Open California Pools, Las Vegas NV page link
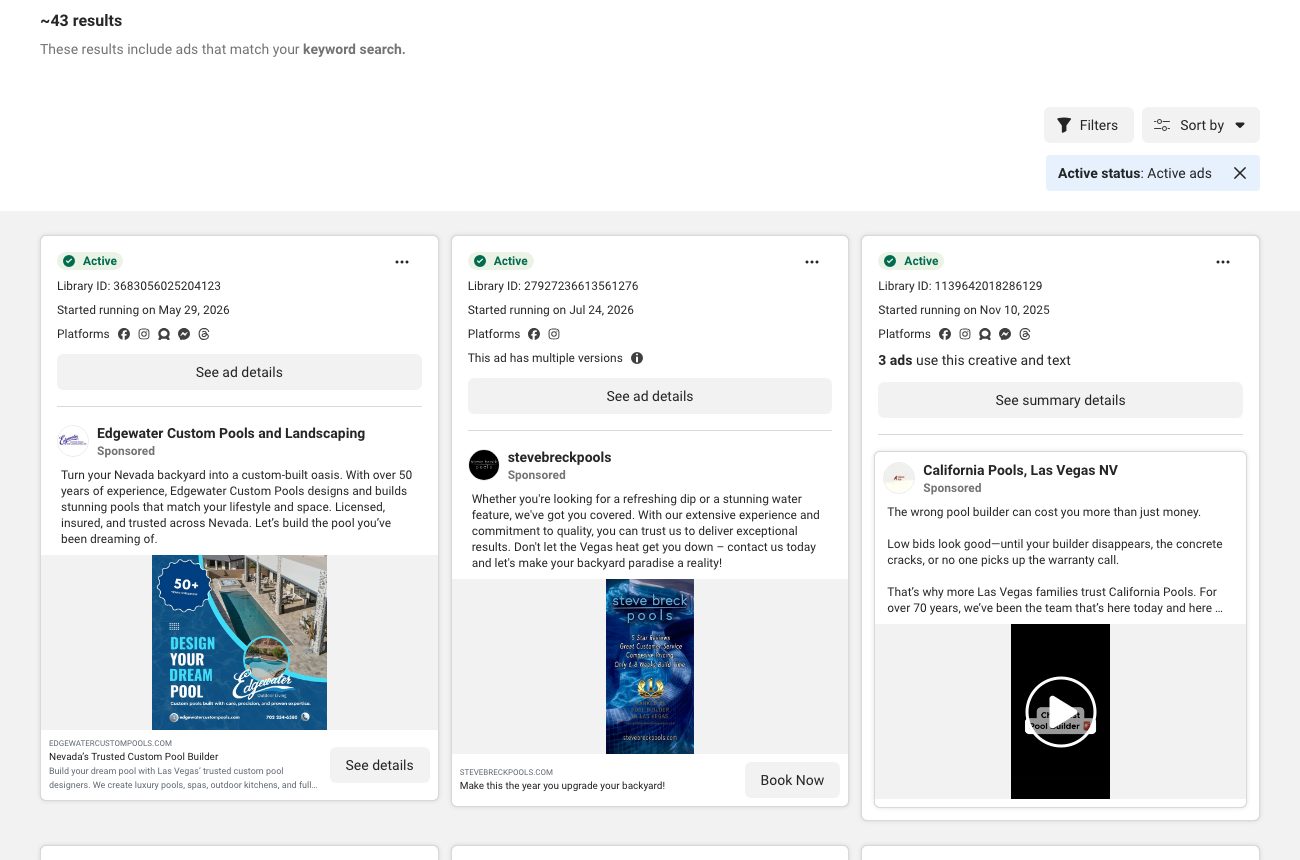 pos(1020,470)
